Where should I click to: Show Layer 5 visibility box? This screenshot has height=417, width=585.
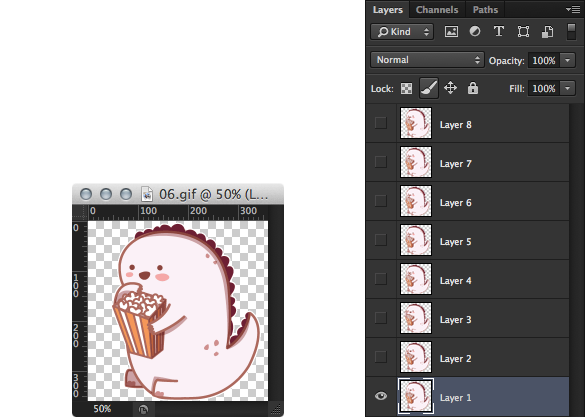pyautogui.click(x=381, y=240)
